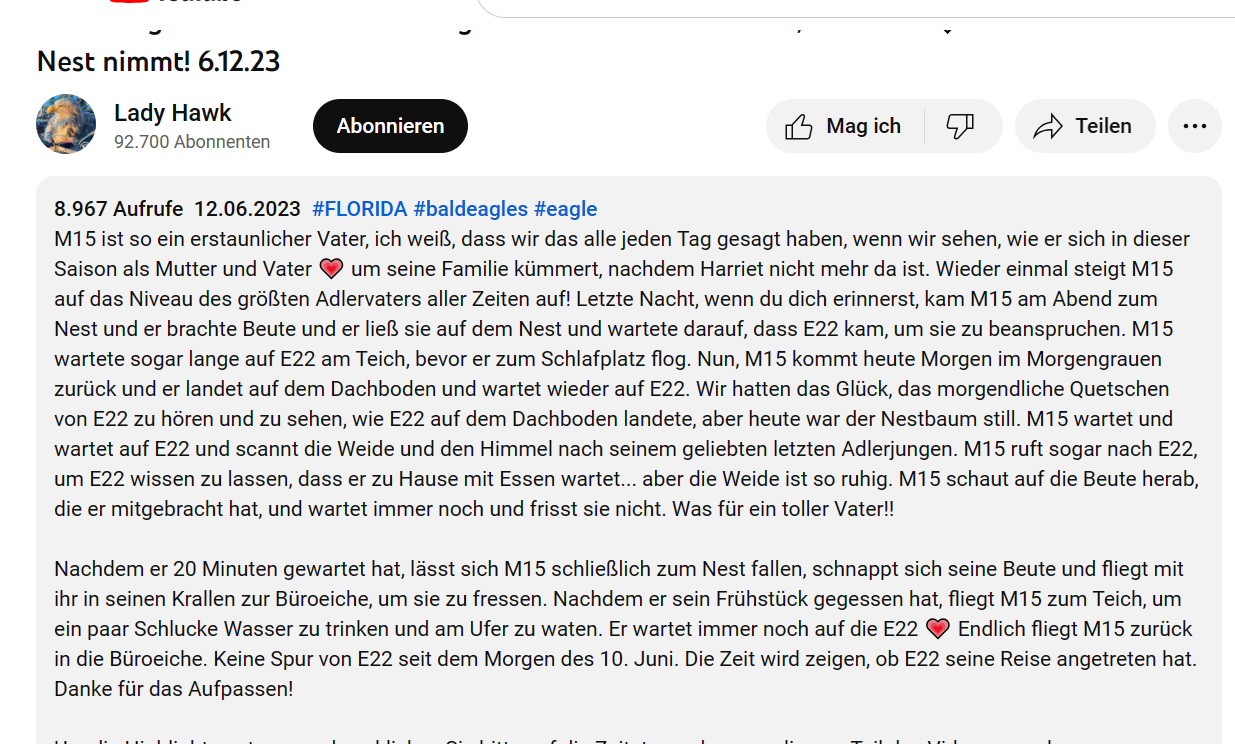The width and height of the screenshot is (1235, 744).
Task: Open the Lady Hawk channel avatar
Action: click(66, 125)
